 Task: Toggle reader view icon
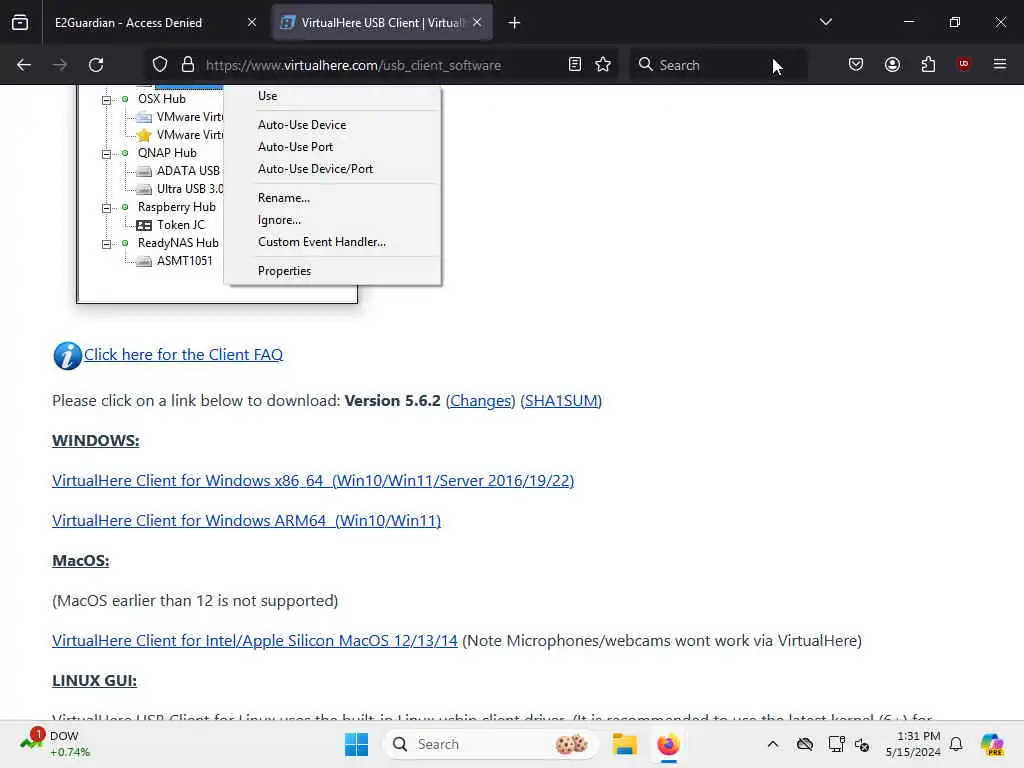[575, 65]
